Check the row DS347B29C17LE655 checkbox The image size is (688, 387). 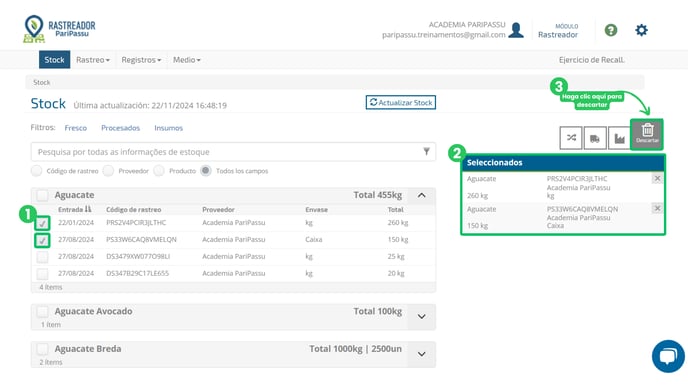[42, 274]
